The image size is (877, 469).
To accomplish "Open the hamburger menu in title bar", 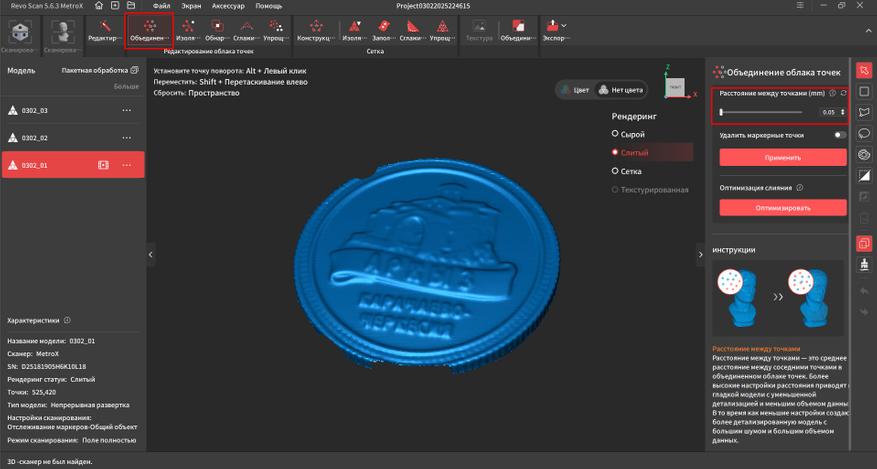I will pyautogui.click(x=800, y=6).
